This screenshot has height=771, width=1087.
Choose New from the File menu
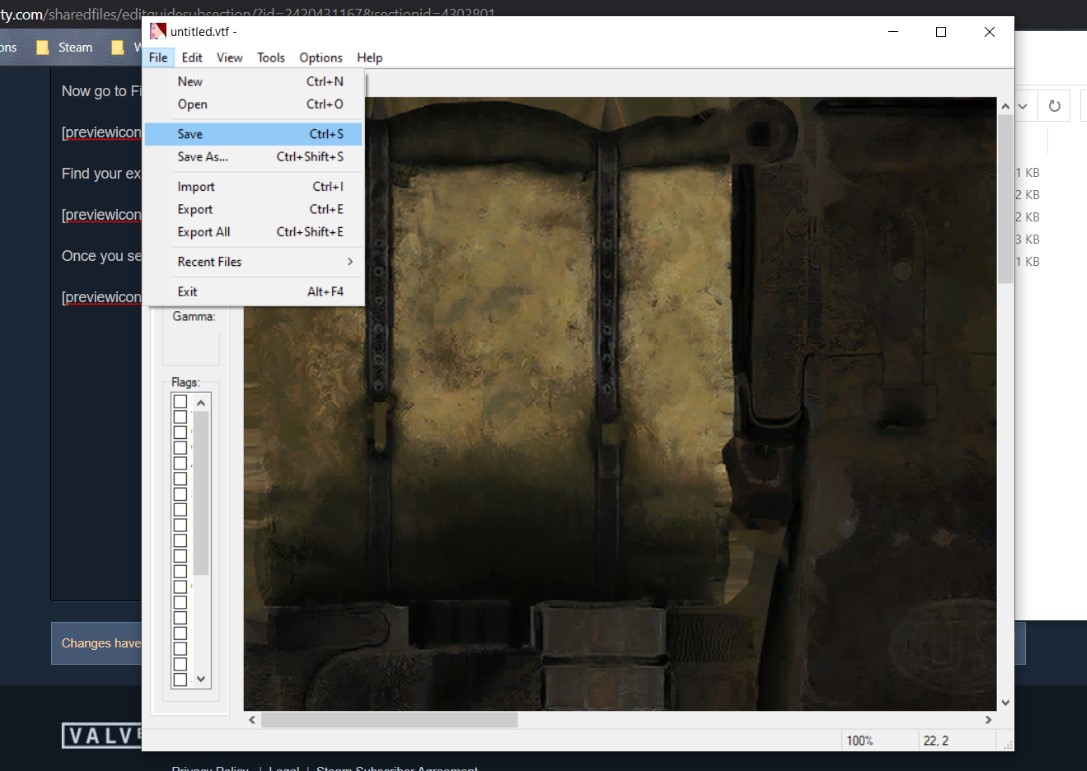click(x=254, y=81)
